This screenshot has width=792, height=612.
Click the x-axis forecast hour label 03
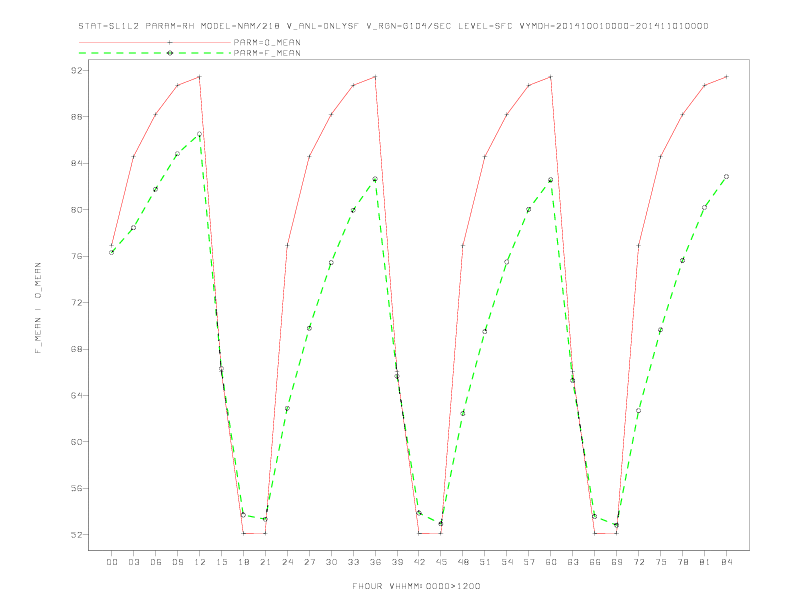pyautogui.click(x=133, y=562)
